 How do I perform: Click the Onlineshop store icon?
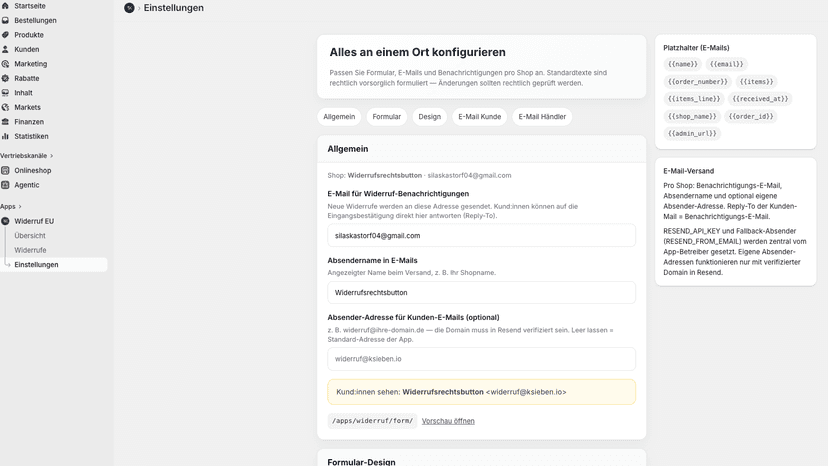pyautogui.click(x=5, y=171)
